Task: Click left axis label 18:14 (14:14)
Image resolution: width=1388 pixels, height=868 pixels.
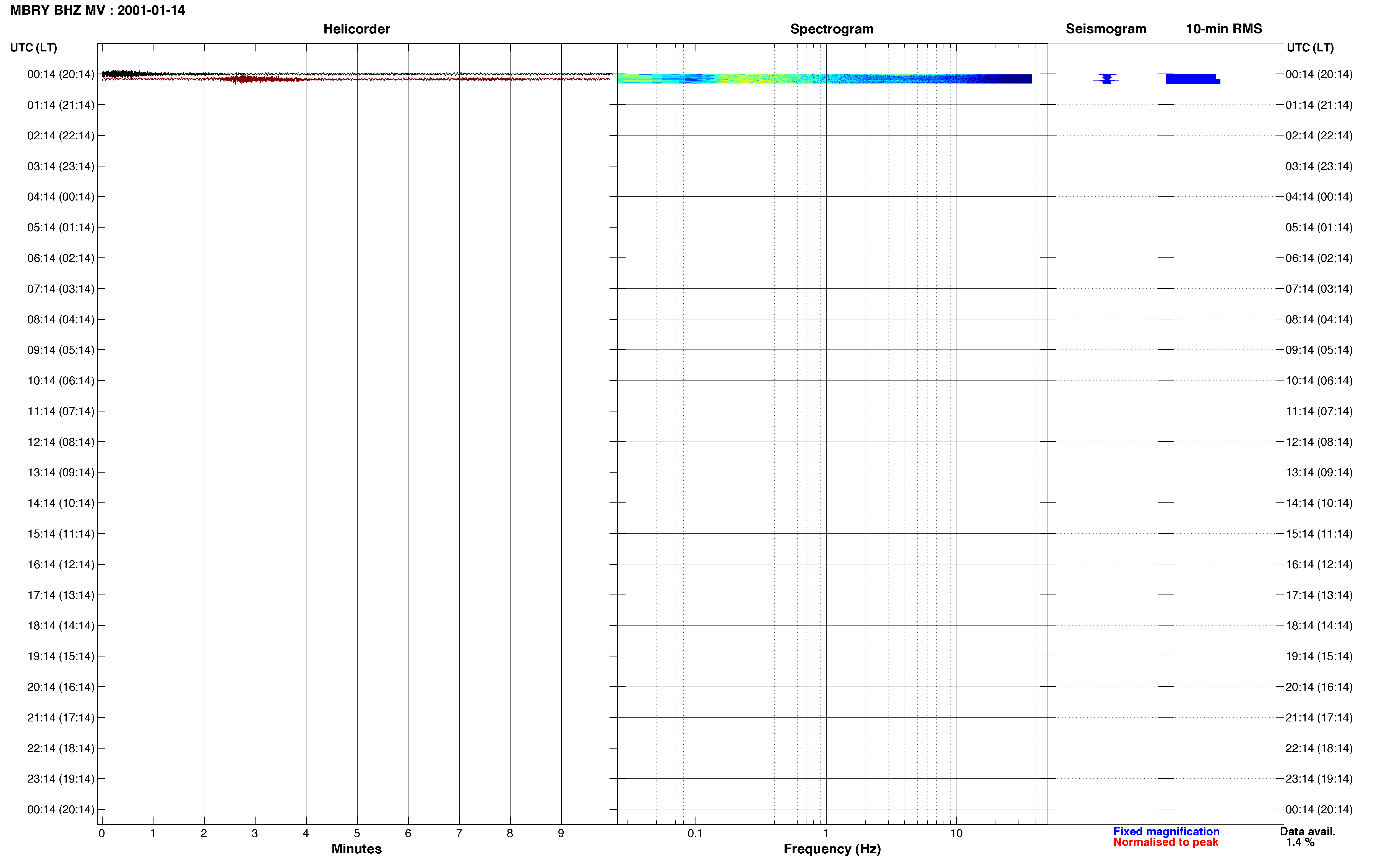Action: 60,625
